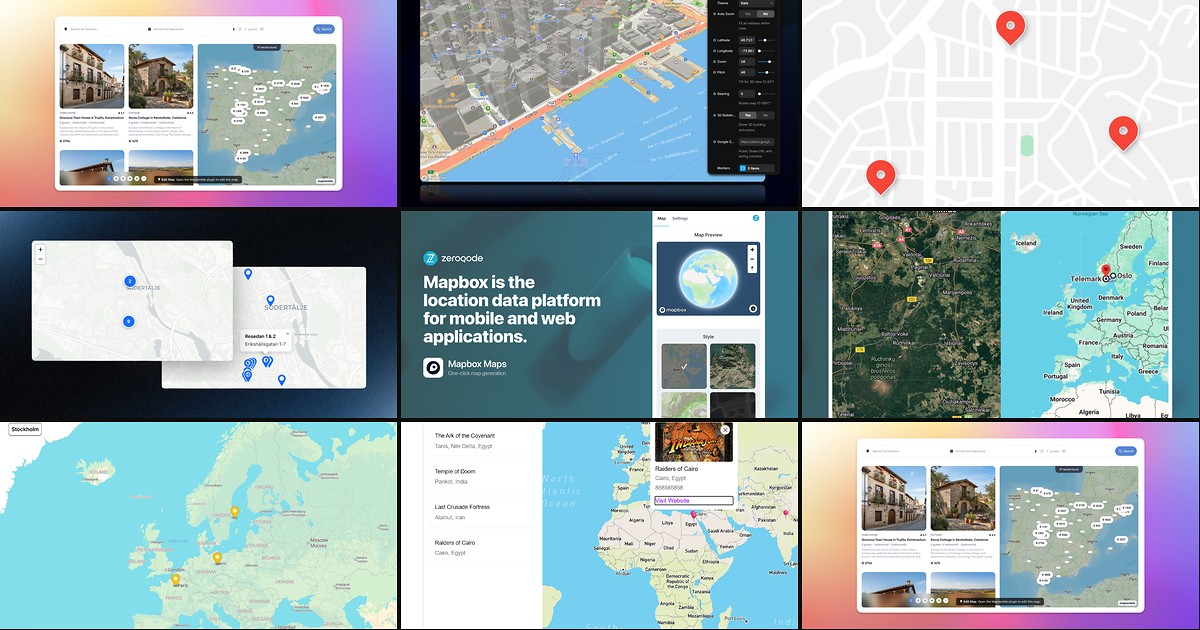Image resolution: width=1200 pixels, height=630 pixels.
Task: Close the Raiders of Cairo map popup
Action: point(726,429)
